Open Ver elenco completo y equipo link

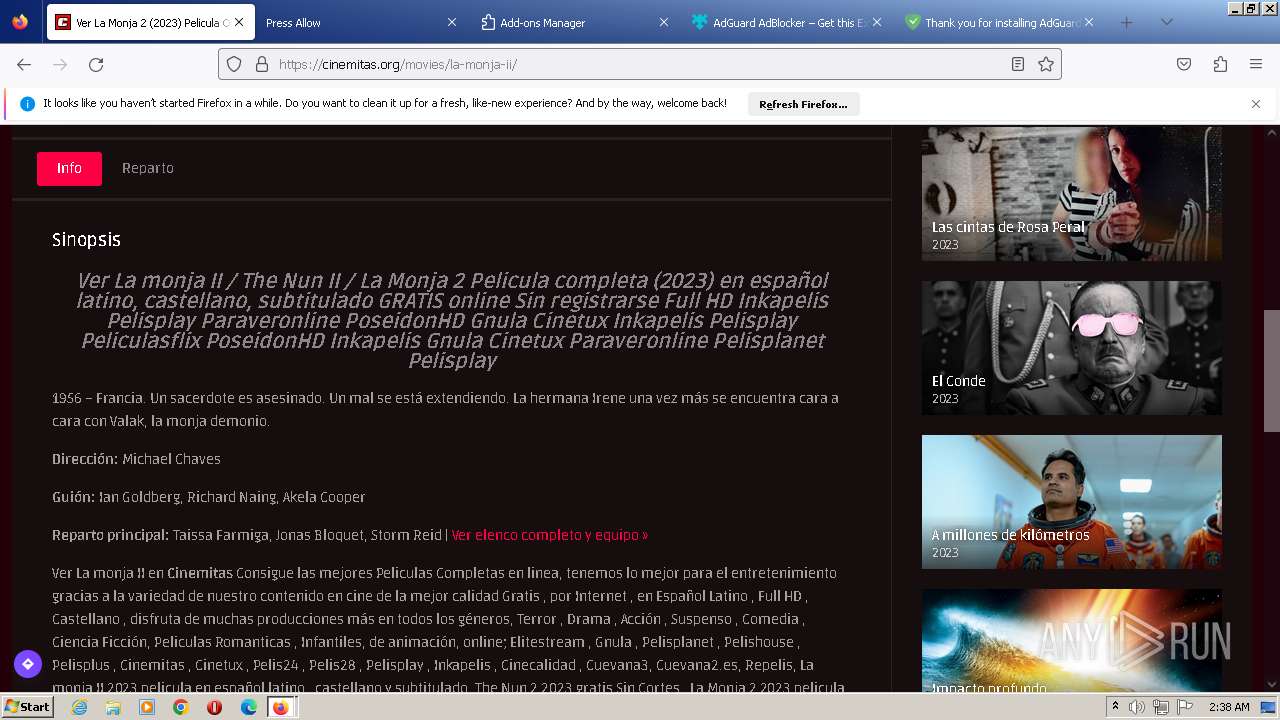[549, 535]
